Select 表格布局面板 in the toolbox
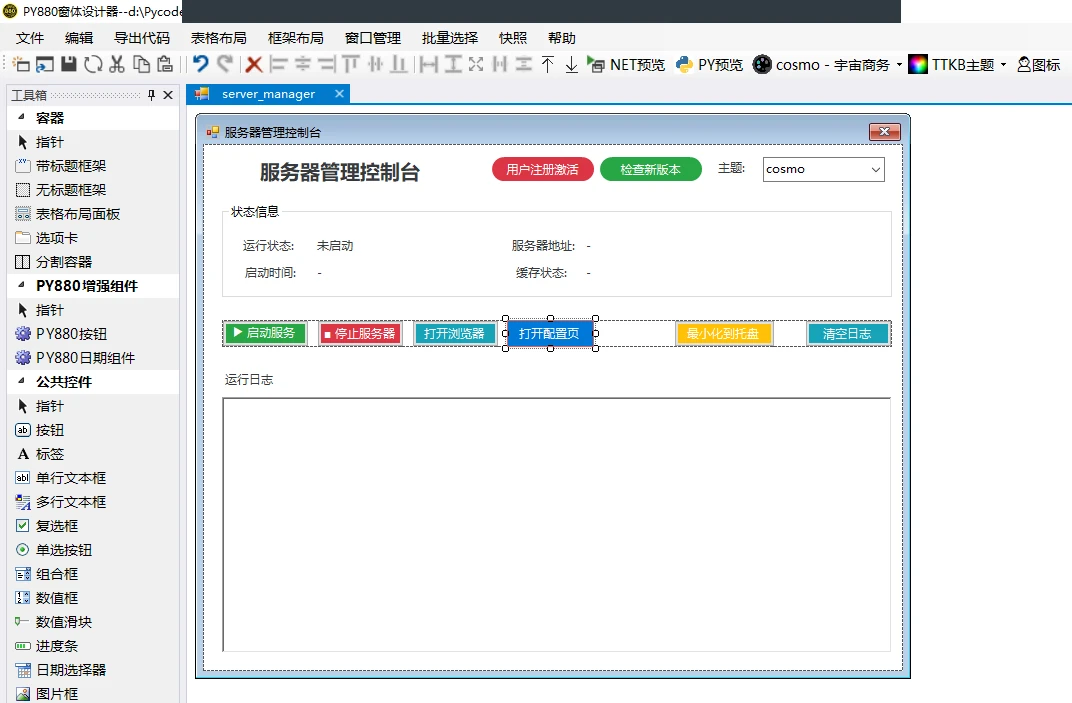 [x=94, y=214]
